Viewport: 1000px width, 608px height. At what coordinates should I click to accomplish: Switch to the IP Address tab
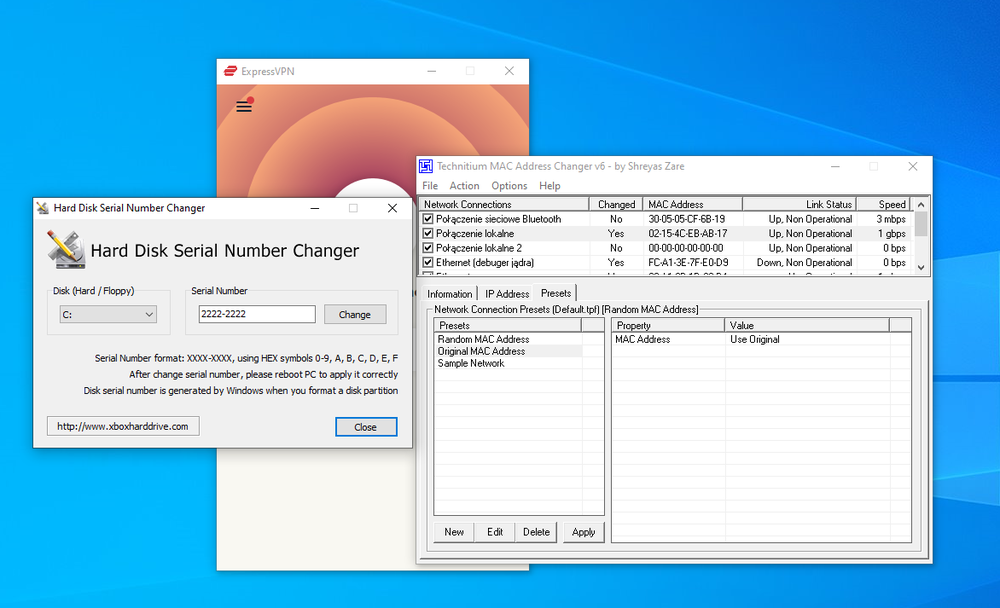click(x=507, y=294)
